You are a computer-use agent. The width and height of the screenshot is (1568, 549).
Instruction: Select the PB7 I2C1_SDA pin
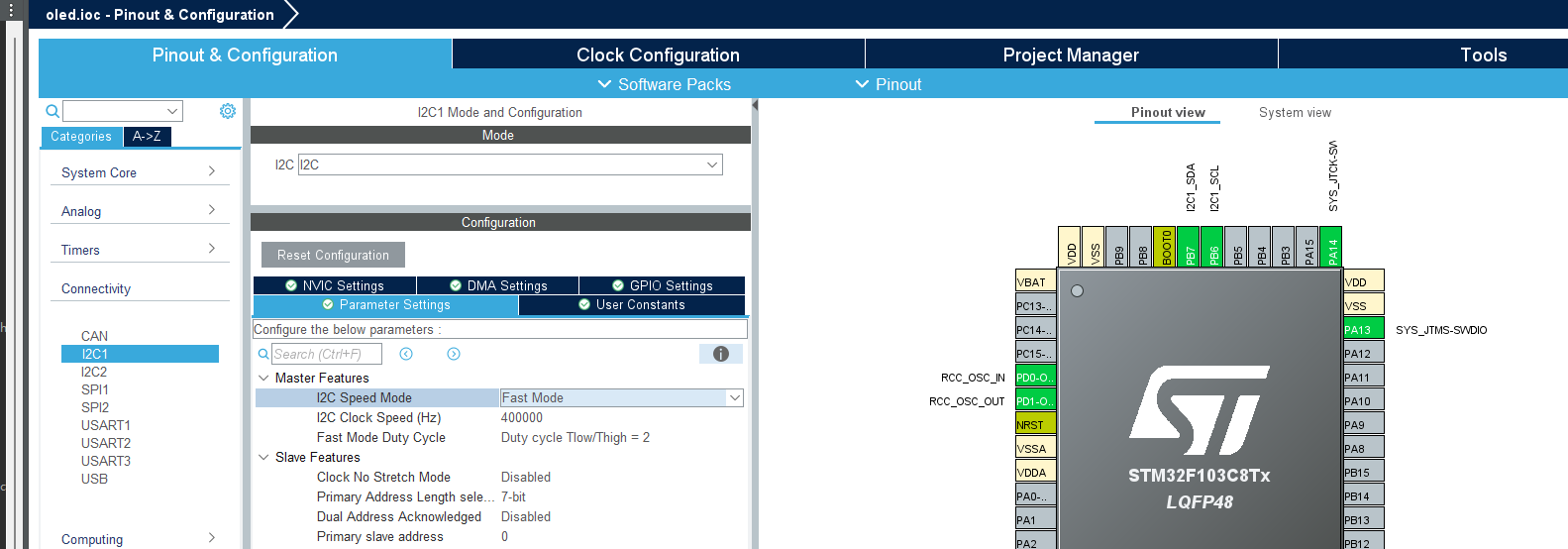1188,247
